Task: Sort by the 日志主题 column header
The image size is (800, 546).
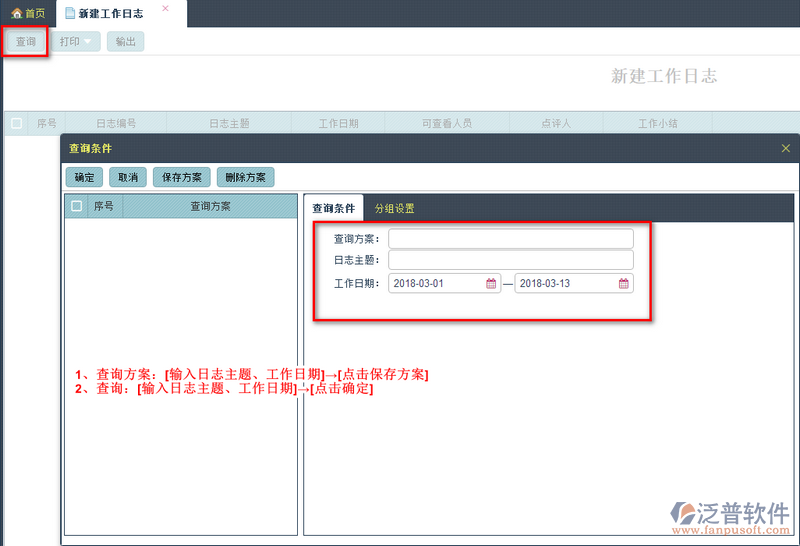Action: coord(229,123)
